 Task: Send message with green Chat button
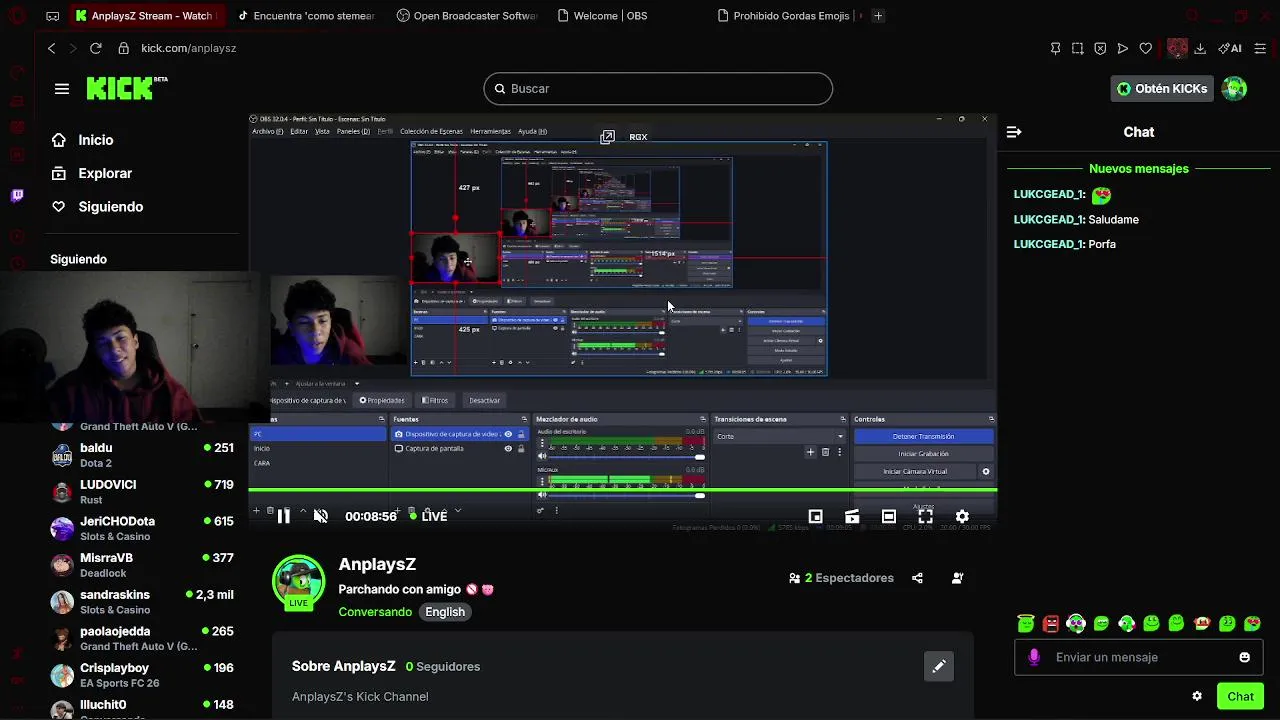[1240, 696]
